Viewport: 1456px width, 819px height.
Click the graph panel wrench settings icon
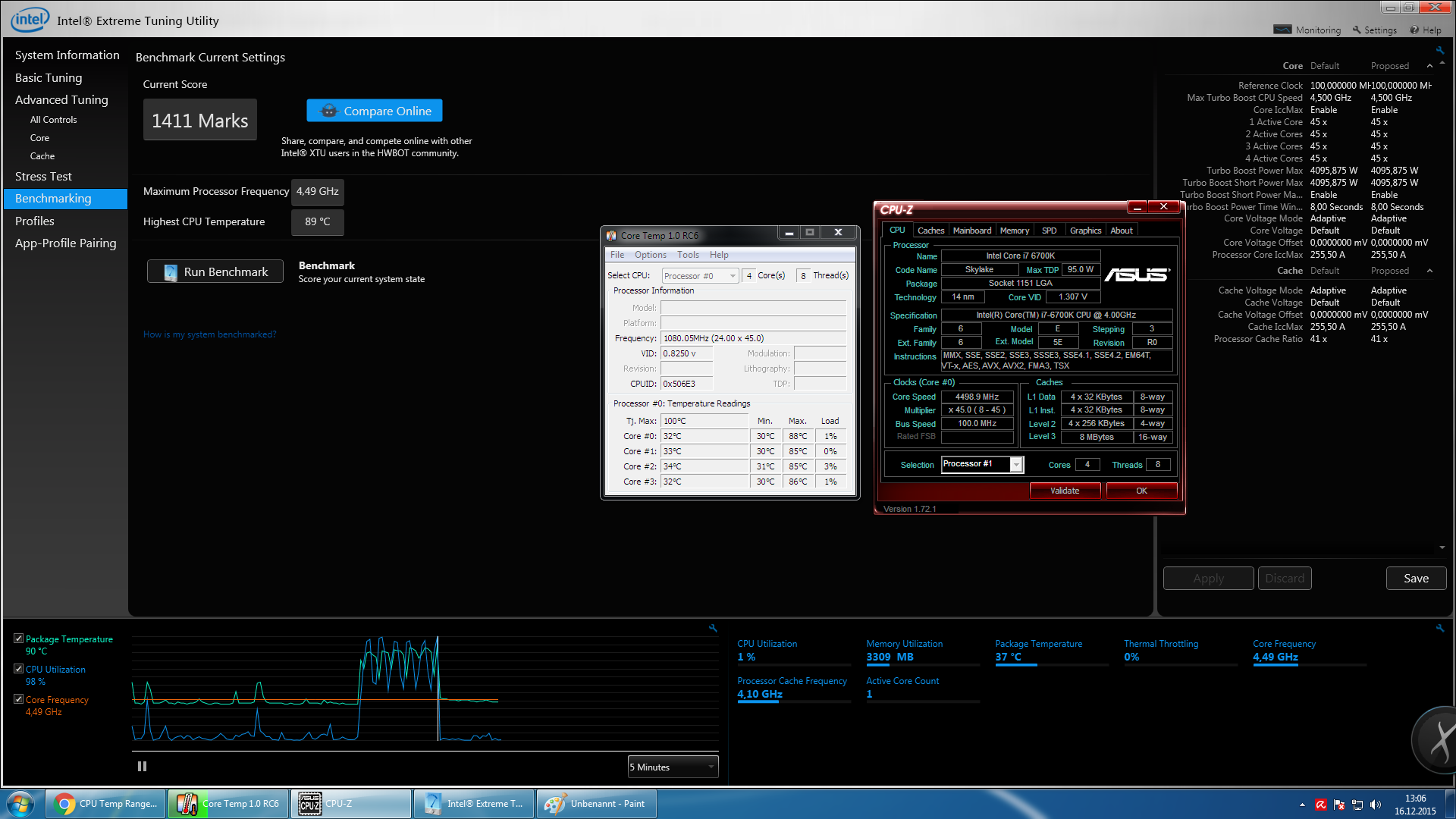[713, 628]
